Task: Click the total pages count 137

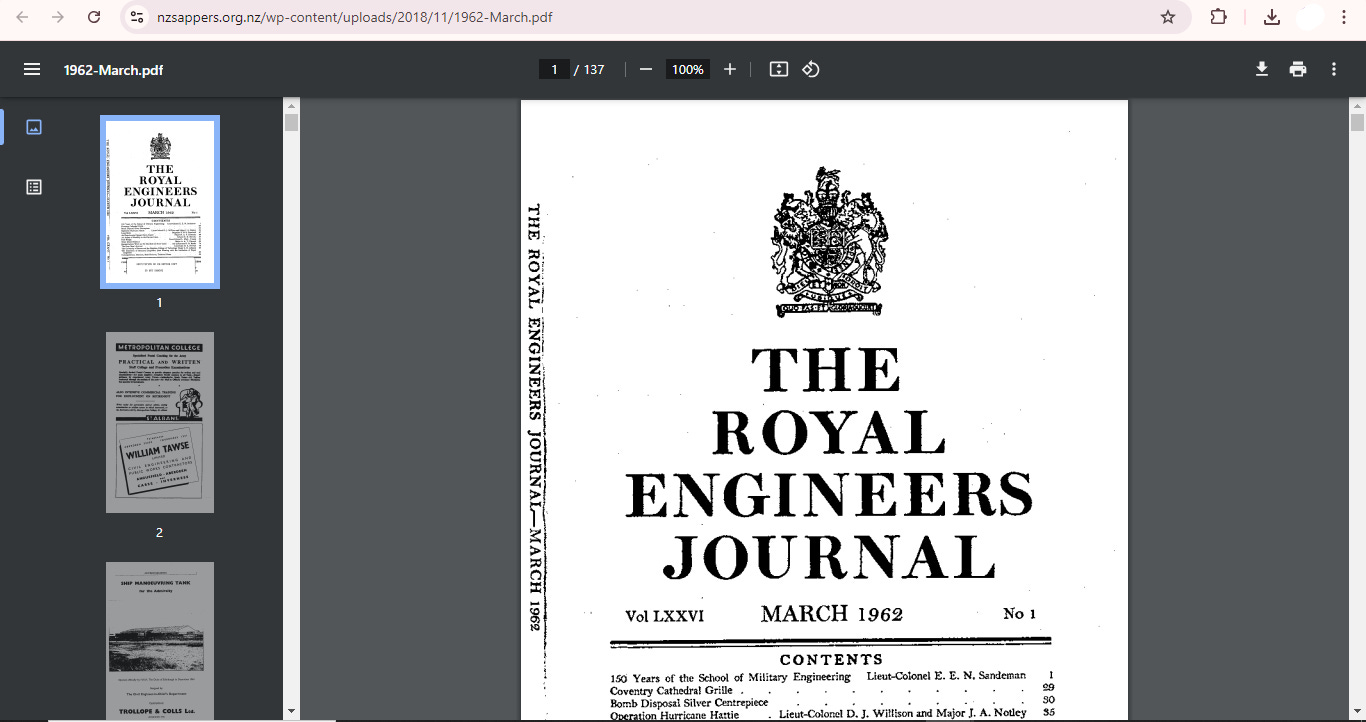Action: pos(594,70)
